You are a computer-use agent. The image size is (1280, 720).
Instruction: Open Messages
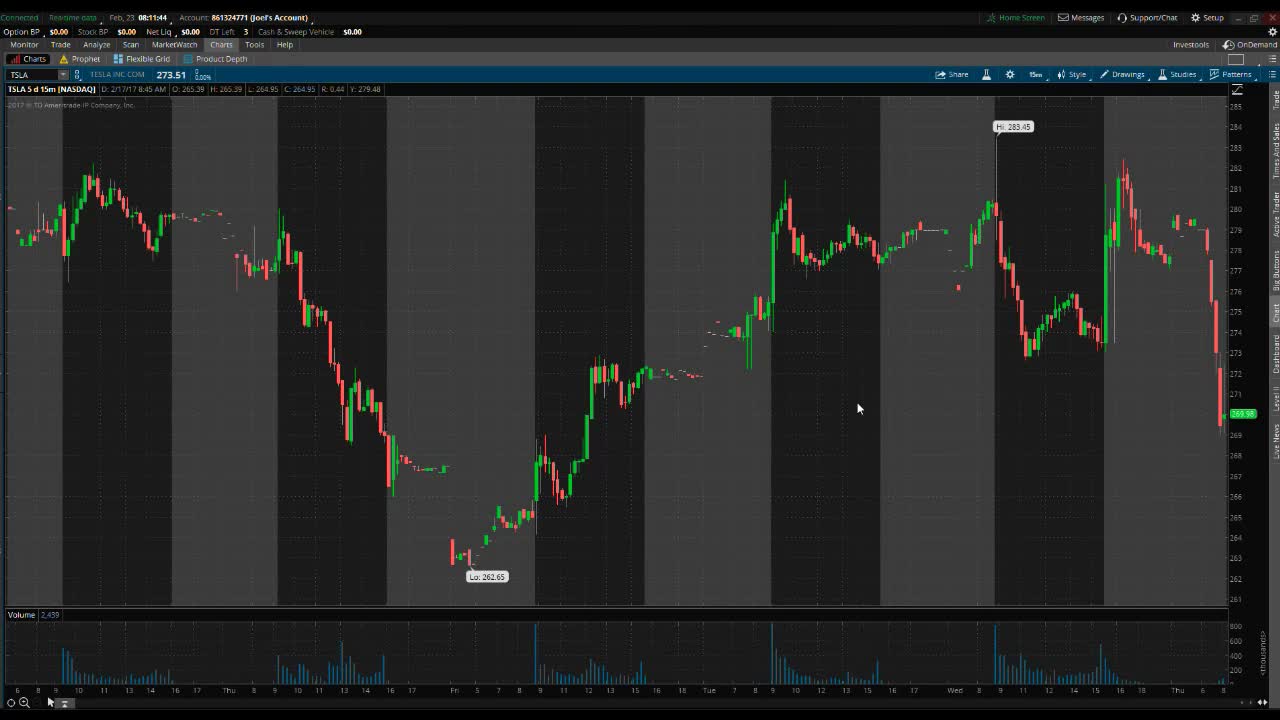click(x=1081, y=17)
